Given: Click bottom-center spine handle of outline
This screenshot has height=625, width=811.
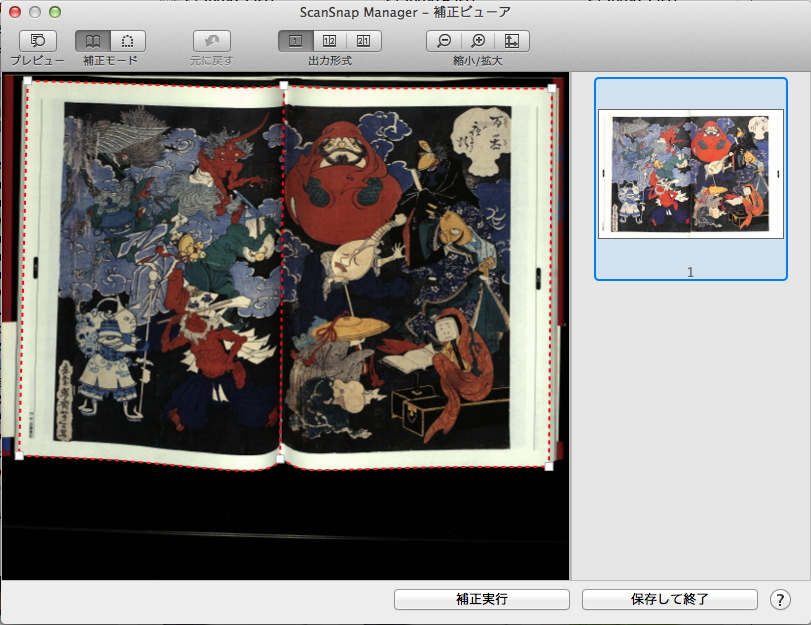Looking at the screenshot, I should 280,459.
